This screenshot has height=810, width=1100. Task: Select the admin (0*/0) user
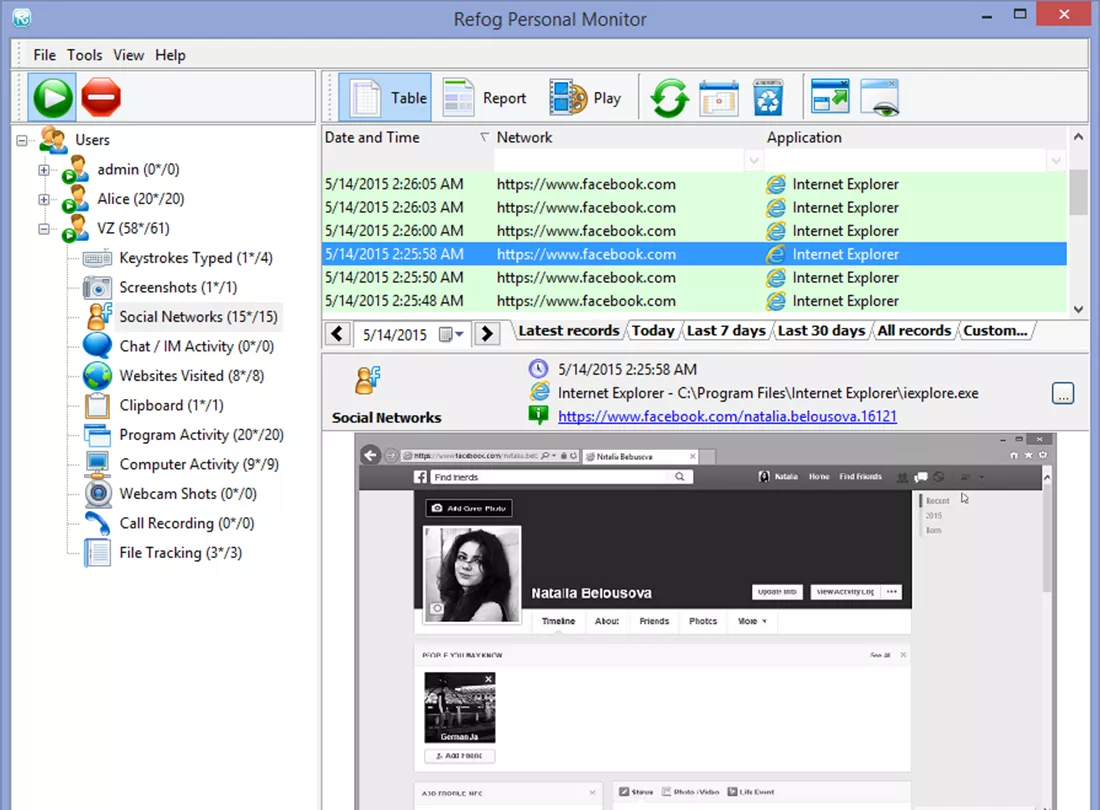(x=138, y=170)
